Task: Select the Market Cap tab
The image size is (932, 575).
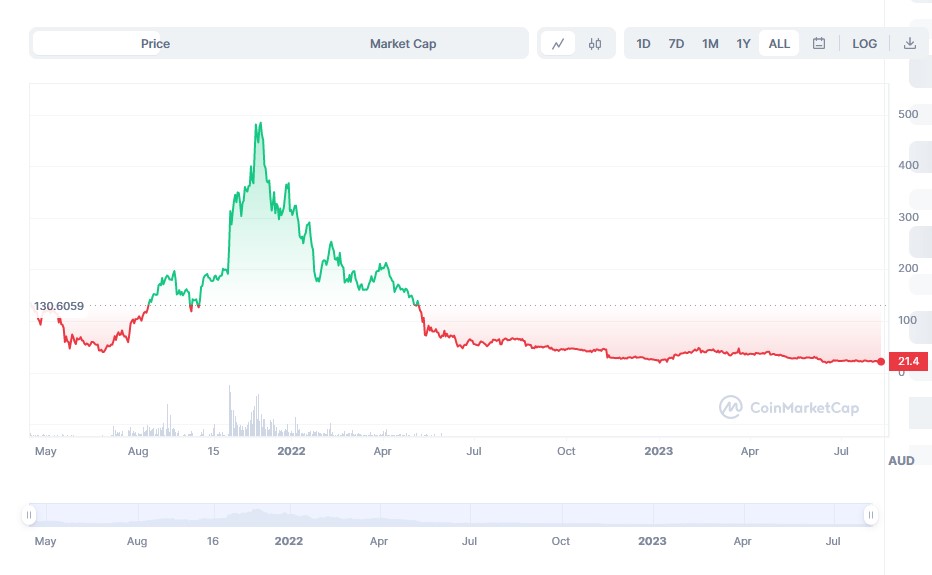Action: coord(403,44)
